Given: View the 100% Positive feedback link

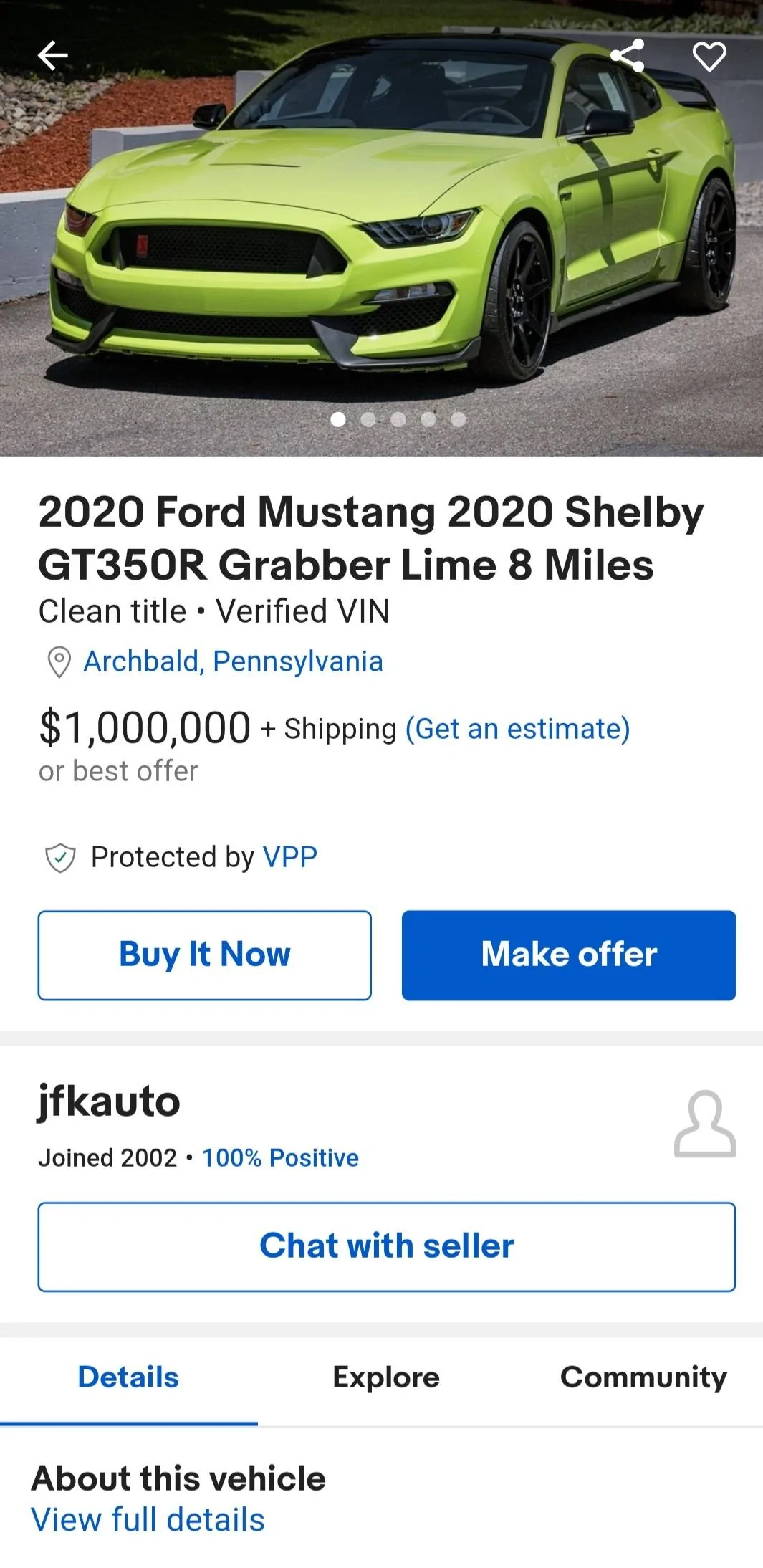Looking at the screenshot, I should point(280,1158).
